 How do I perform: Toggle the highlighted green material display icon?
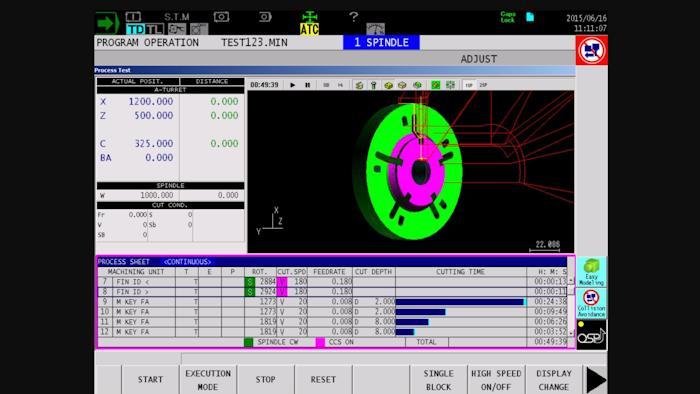435,85
